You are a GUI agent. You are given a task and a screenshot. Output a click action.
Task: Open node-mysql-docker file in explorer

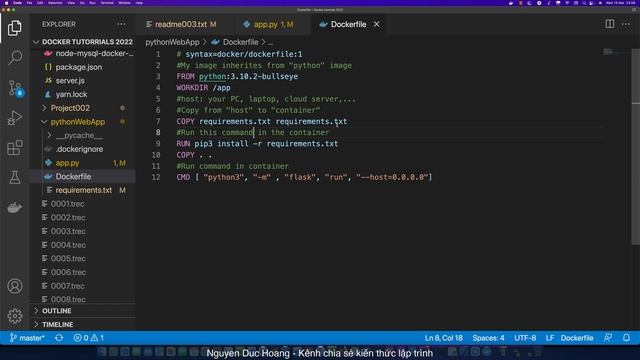(83, 53)
